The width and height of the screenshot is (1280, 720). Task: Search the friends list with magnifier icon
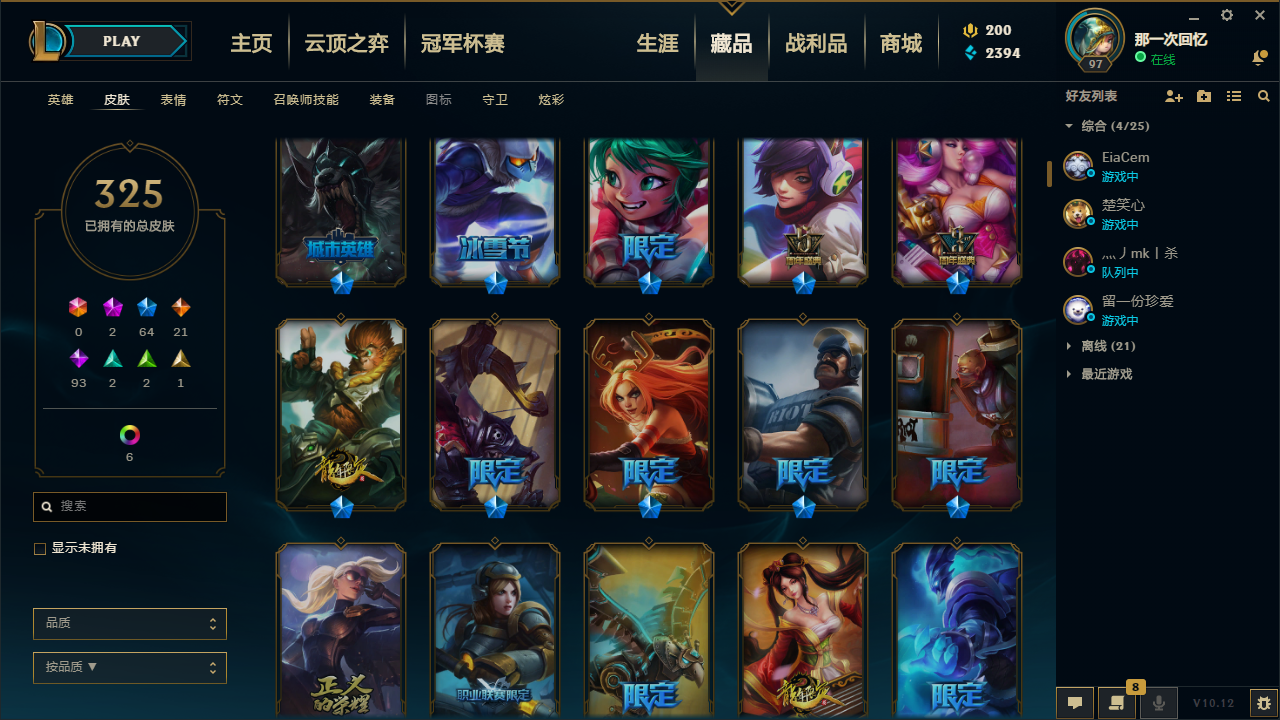[1264, 96]
